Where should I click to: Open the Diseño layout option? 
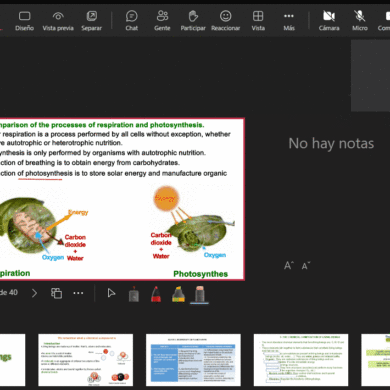24,21
